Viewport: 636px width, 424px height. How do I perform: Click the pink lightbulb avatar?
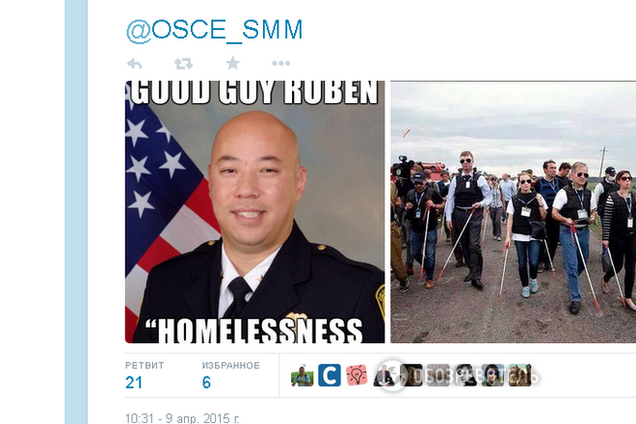357,375
